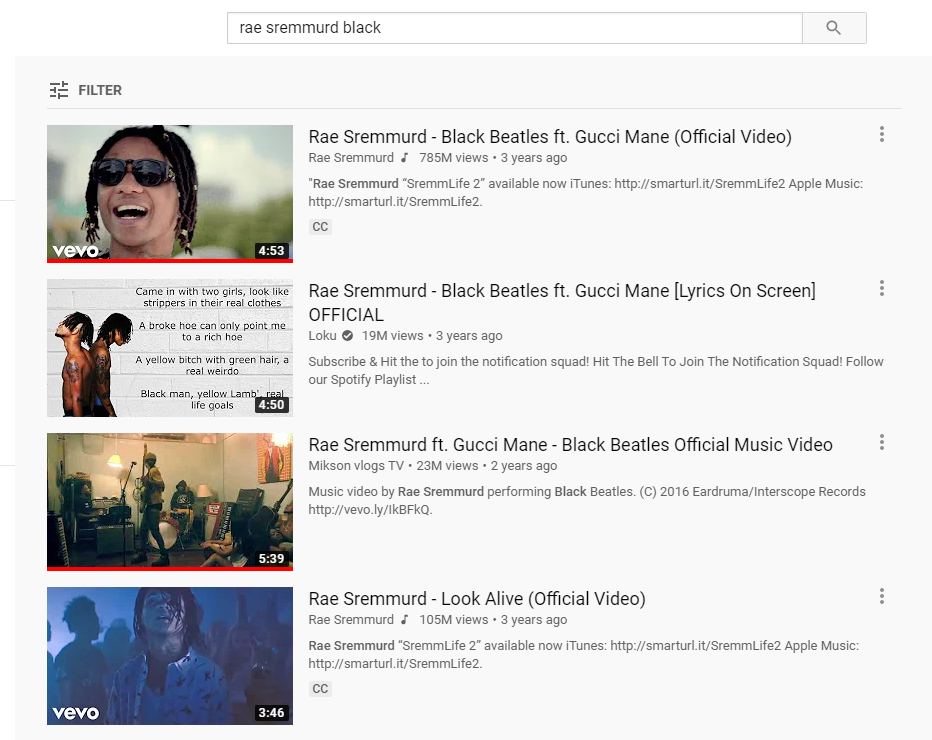Visit Rae Sremmurd channel under Look Alive video
Viewport: 932px width, 740px height.
351,619
